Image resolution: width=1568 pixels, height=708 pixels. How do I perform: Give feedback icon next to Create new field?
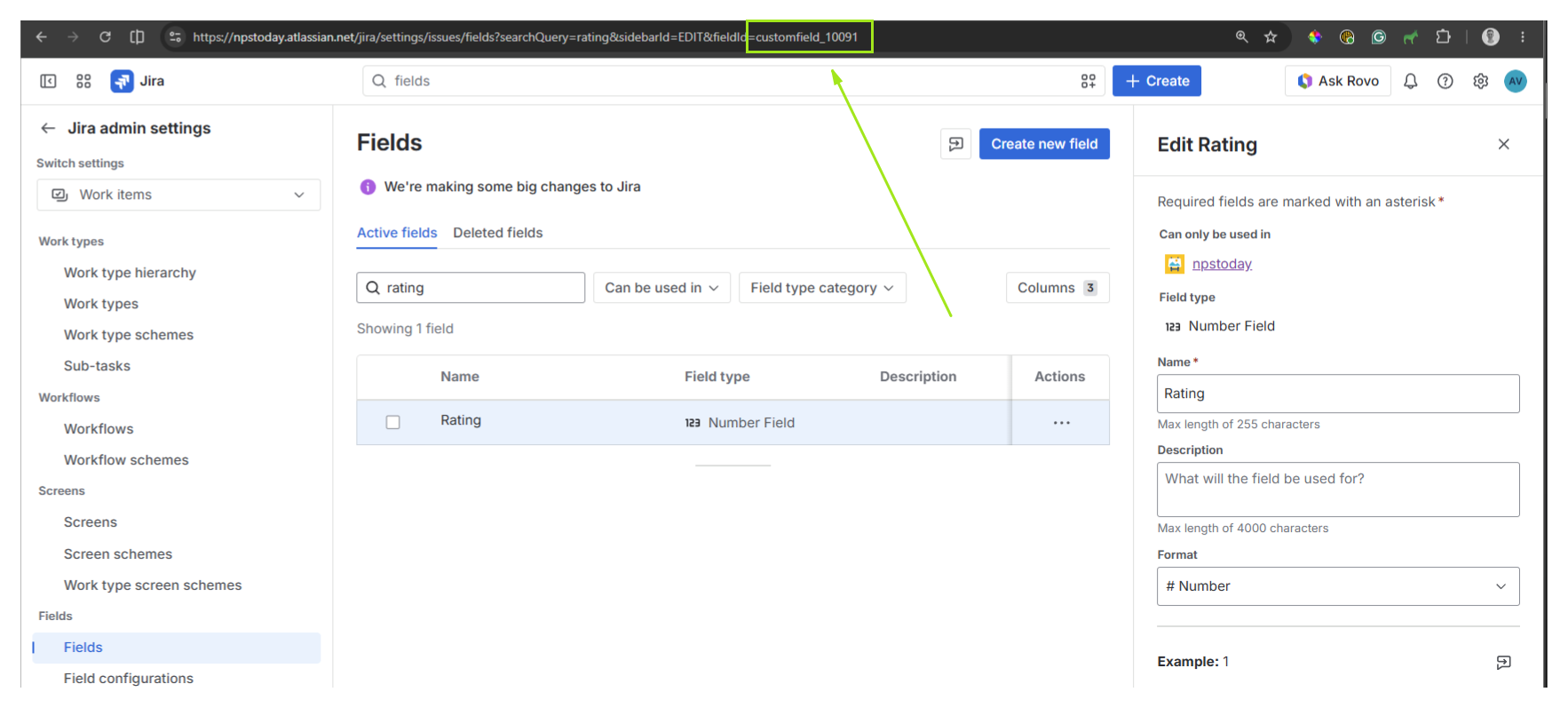pyautogui.click(x=955, y=144)
